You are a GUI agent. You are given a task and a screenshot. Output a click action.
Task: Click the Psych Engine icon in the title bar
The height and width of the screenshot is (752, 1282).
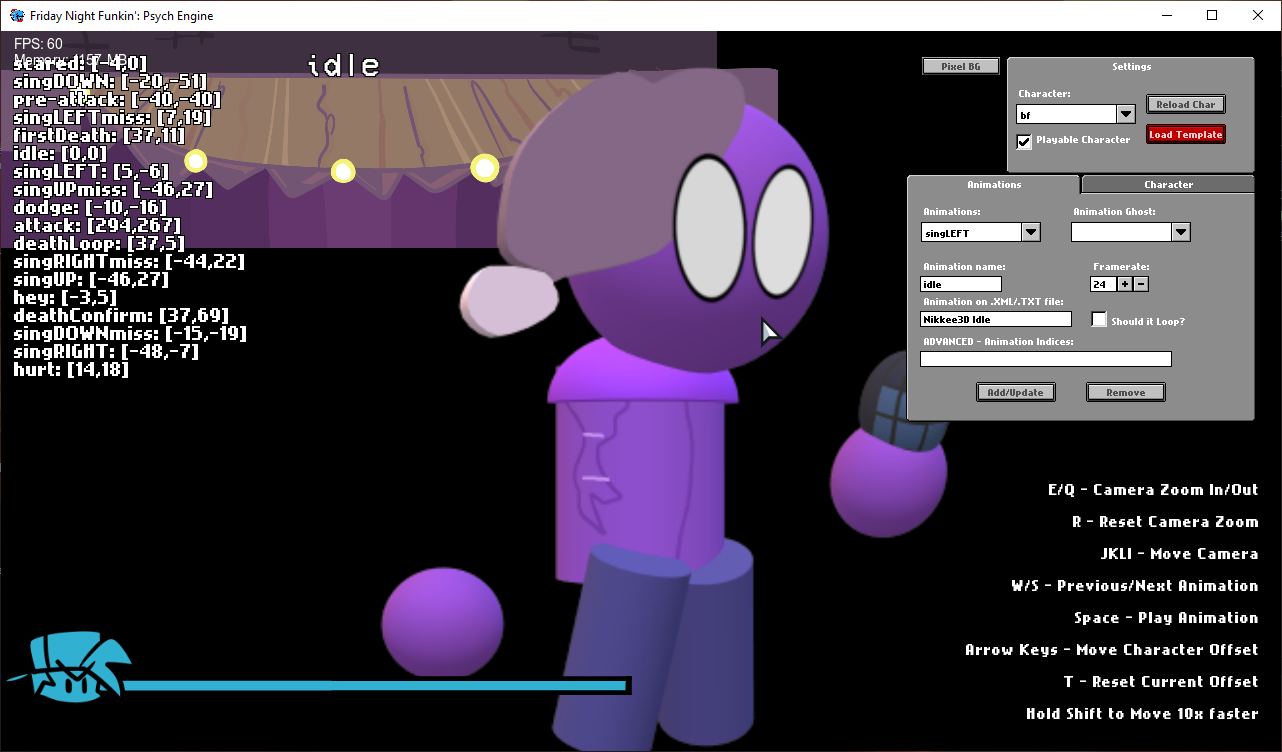pyautogui.click(x=16, y=15)
